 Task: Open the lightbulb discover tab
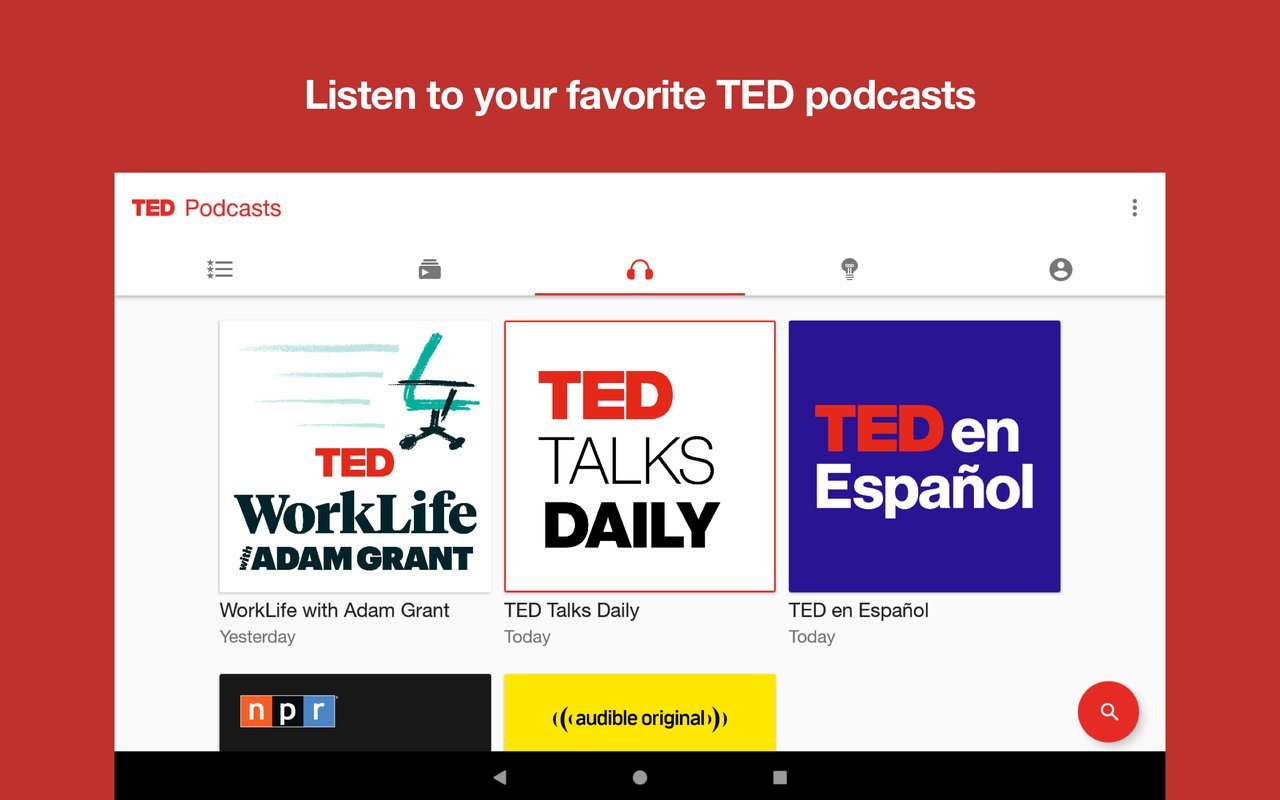click(850, 268)
